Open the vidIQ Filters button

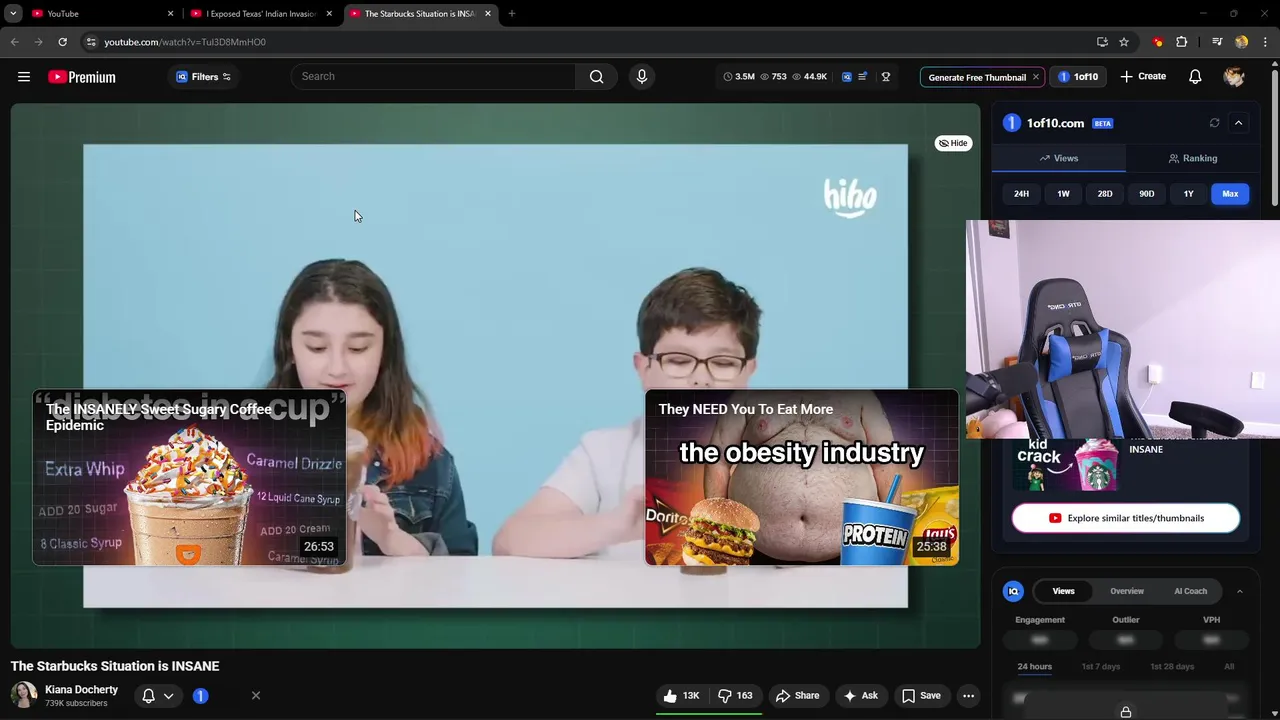[x=204, y=77]
